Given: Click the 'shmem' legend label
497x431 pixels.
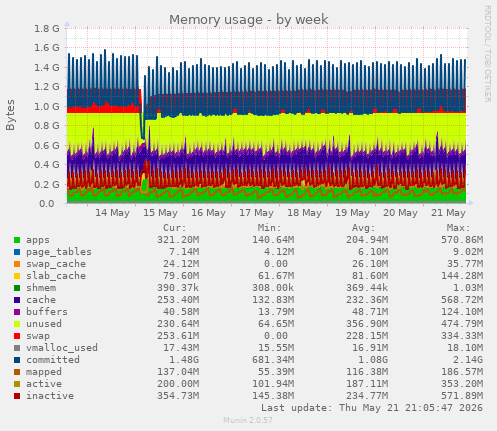Looking at the screenshot, I should pos(41,288).
